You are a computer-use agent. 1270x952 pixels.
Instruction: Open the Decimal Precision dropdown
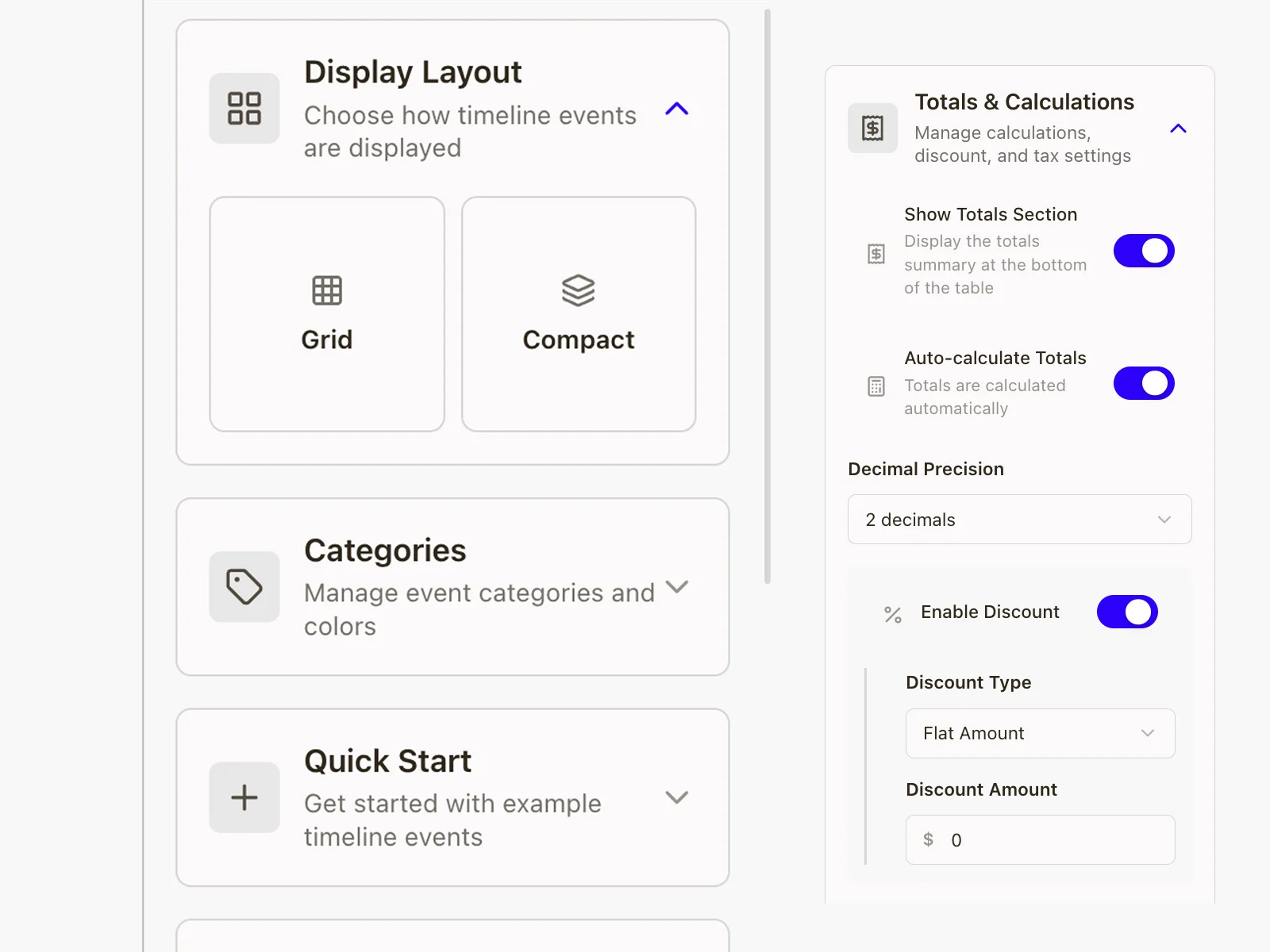click(x=1018, y=520)
